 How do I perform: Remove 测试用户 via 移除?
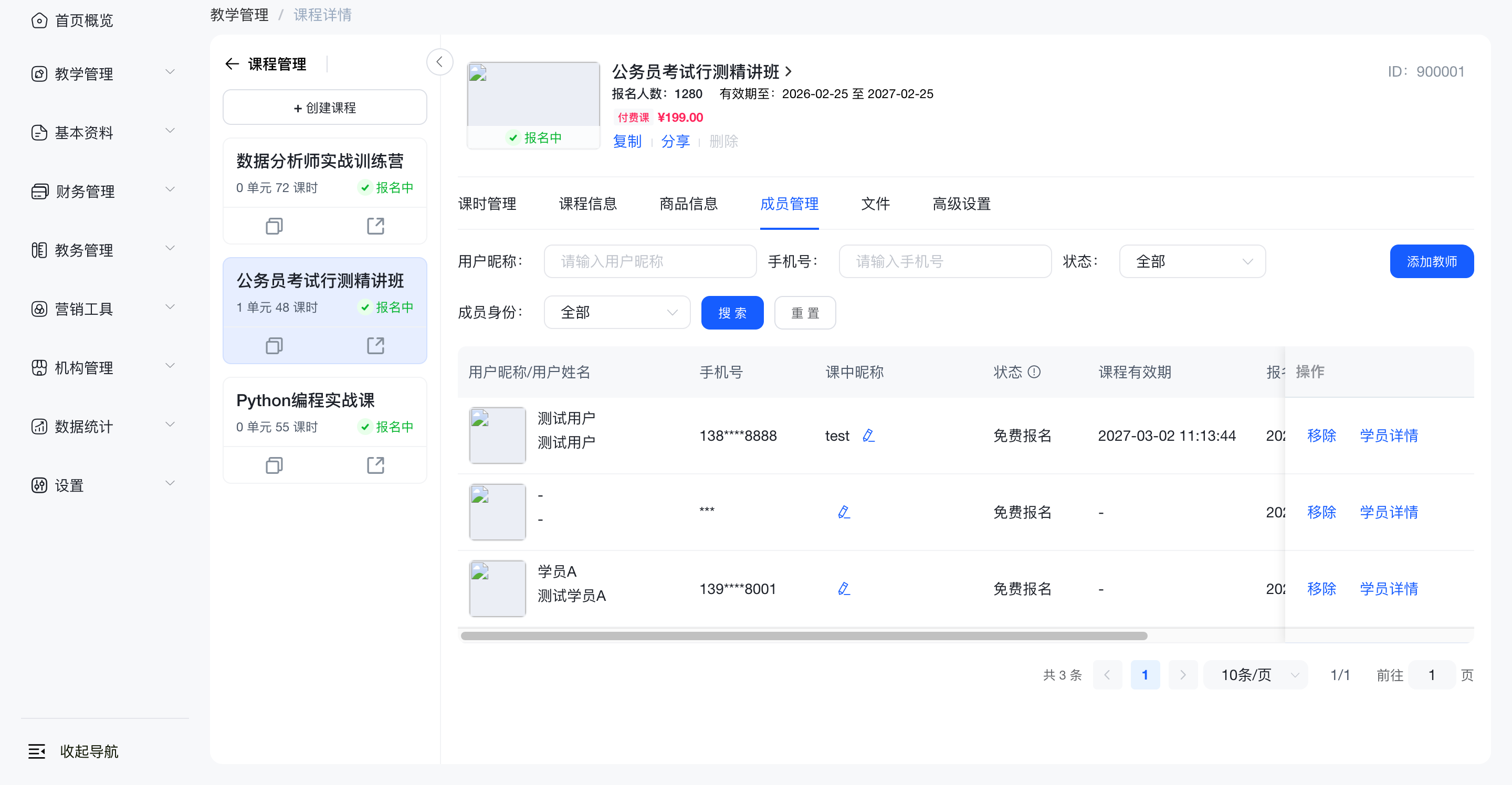[x=1322, y=436]
